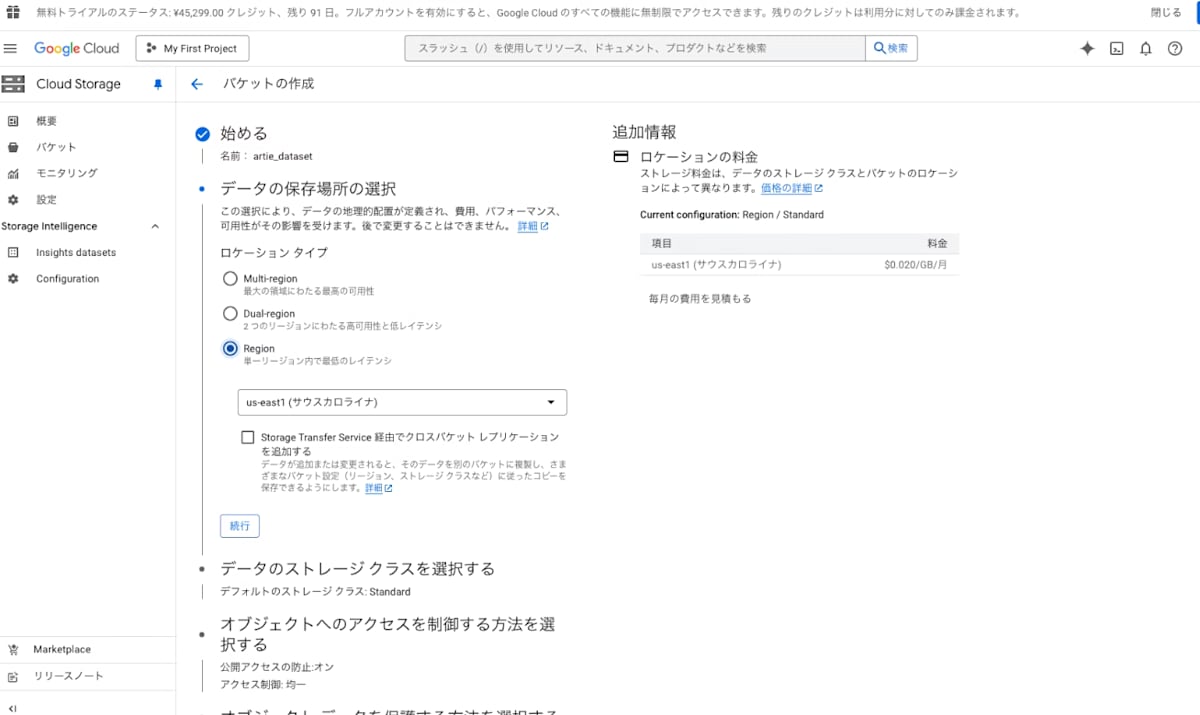
Task: Expand the 始める step header
Action: [244, 133]
